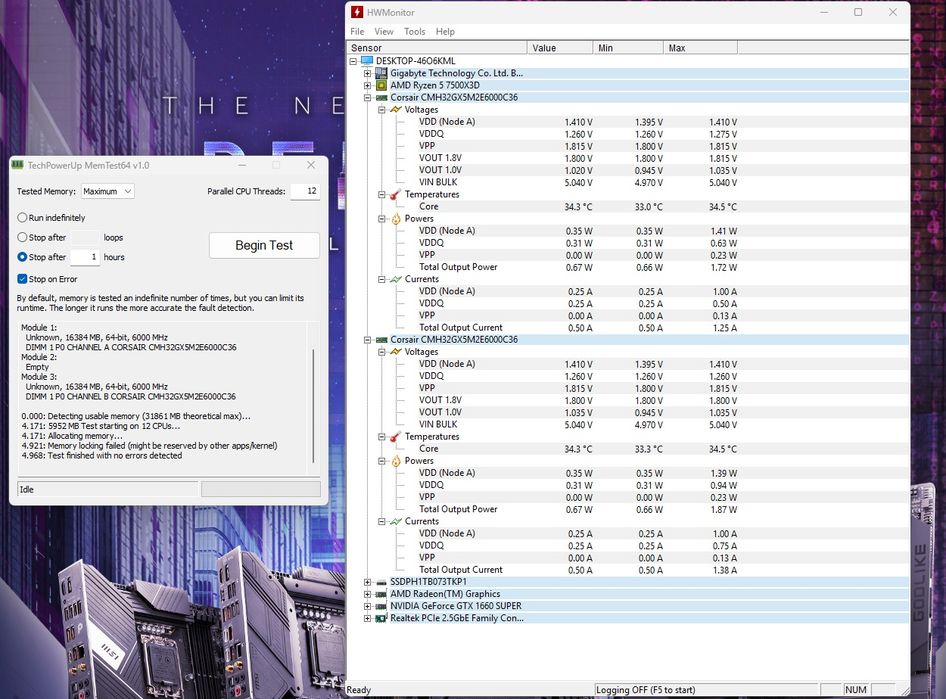The height and width of the screenshot is (699, 946).
Task: Select the Run indefinitely radio button
Action: pos(22,218)
